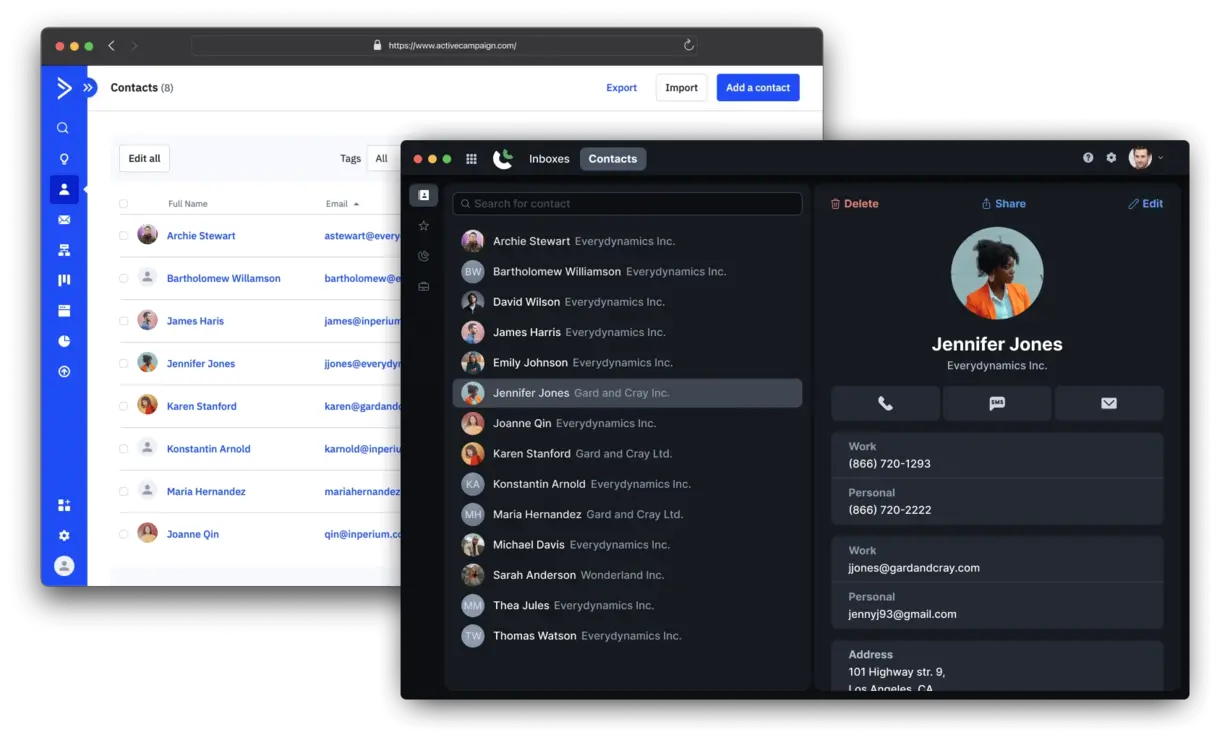Open the favorites star in sidebar
The width and height of the screenshot is (1230, 753).
click(x=424, y=226)
